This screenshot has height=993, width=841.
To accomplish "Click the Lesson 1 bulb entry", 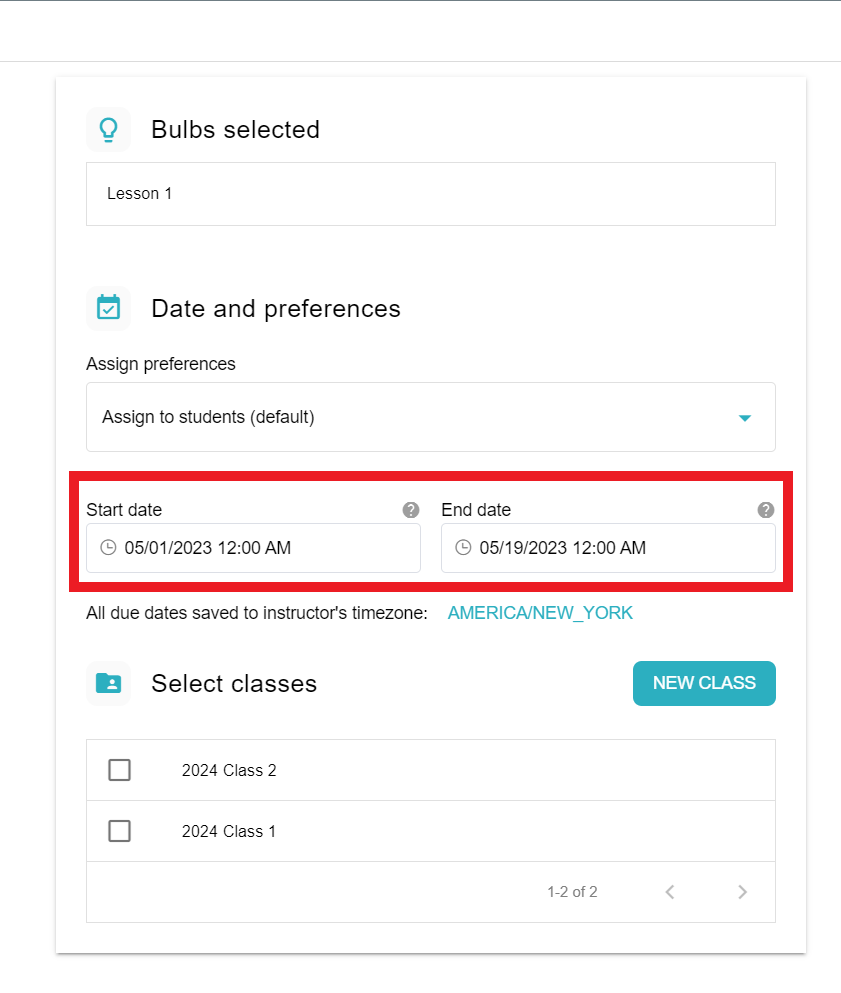I will (x=431, y=194).
